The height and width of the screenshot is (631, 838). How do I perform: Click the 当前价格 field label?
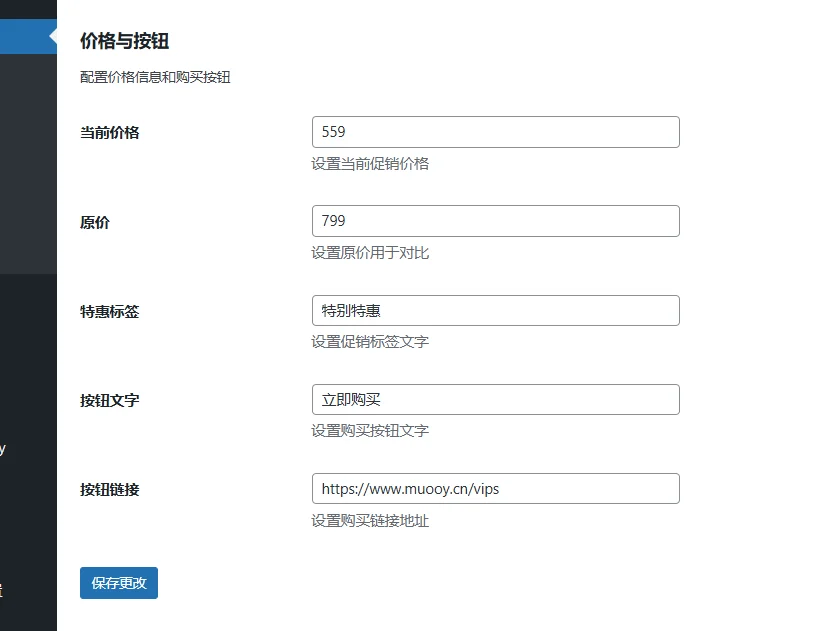coord(109,132)
